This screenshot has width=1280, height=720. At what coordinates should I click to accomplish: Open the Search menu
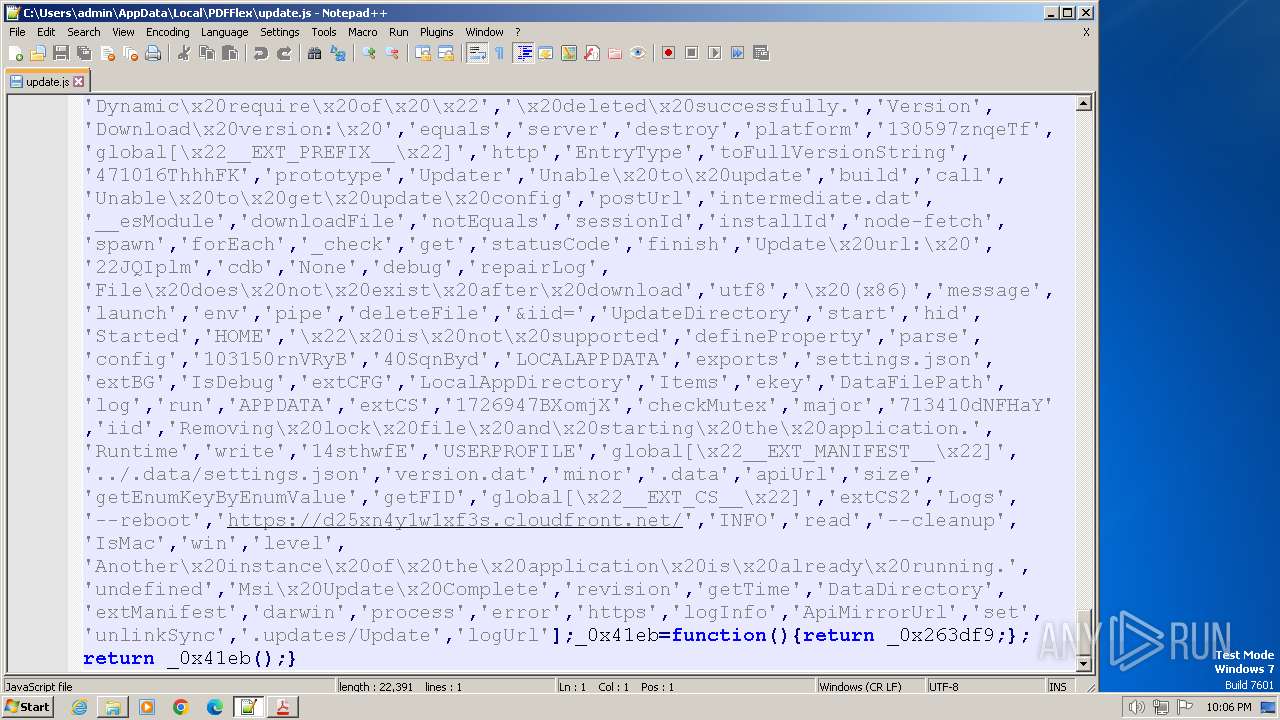[x=84, y=32]
